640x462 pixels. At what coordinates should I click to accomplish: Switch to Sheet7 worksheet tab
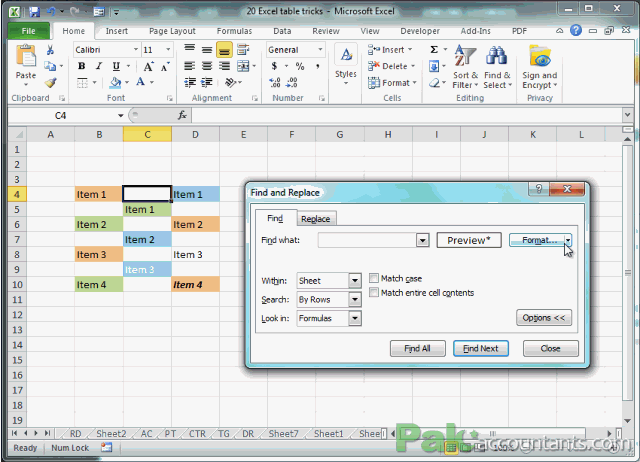pos(283,434)
